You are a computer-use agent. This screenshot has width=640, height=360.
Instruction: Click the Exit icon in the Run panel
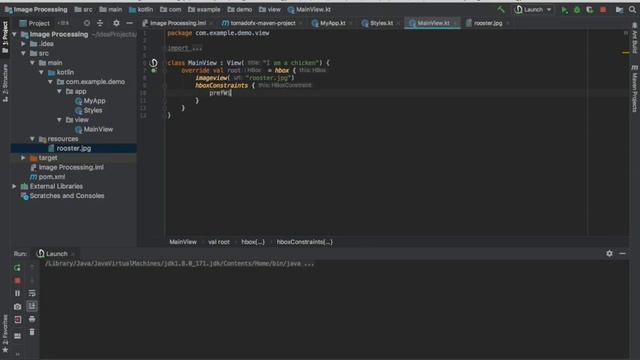tap(17, 320)
